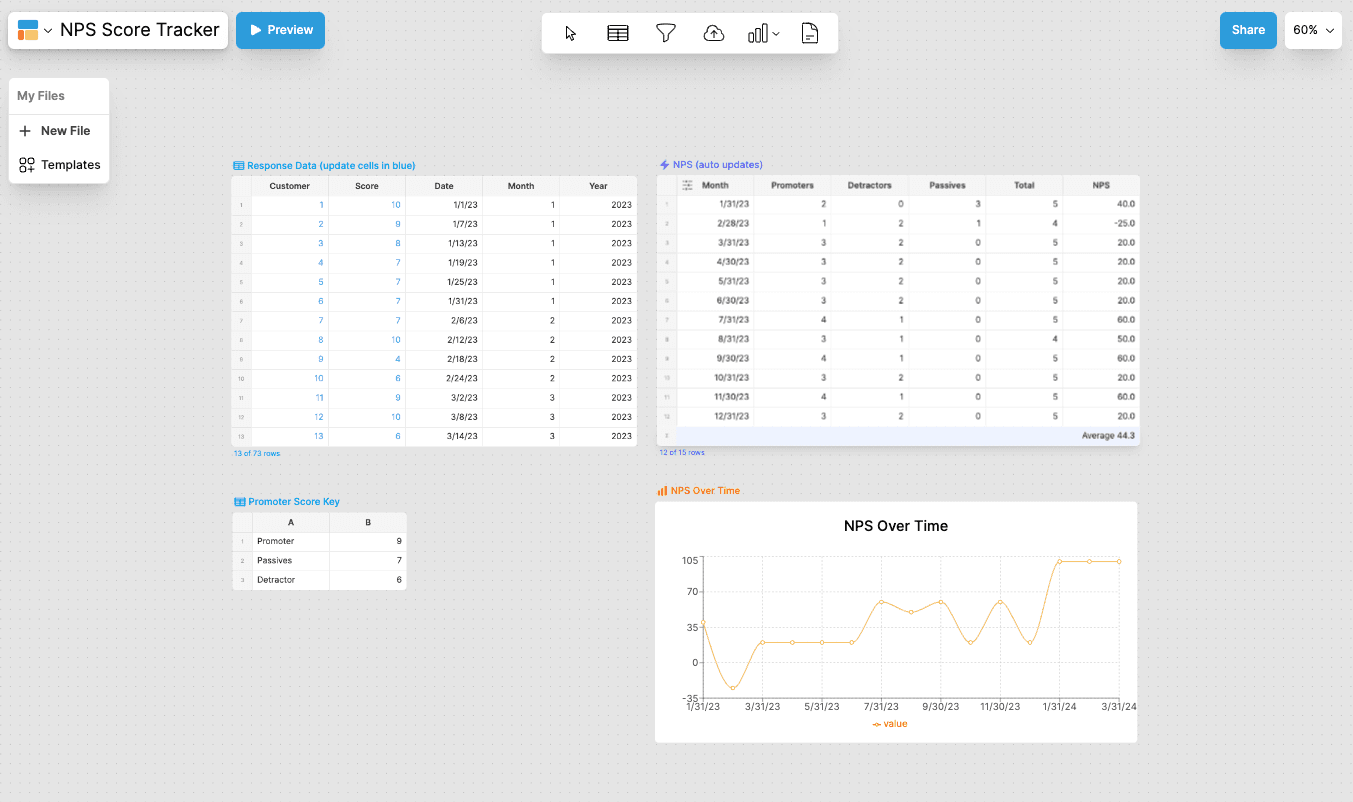Click the NPS Over Time chart icon
Image resolution: width=1353 pixels, height=802 pixels.
(x=662, y=491)
